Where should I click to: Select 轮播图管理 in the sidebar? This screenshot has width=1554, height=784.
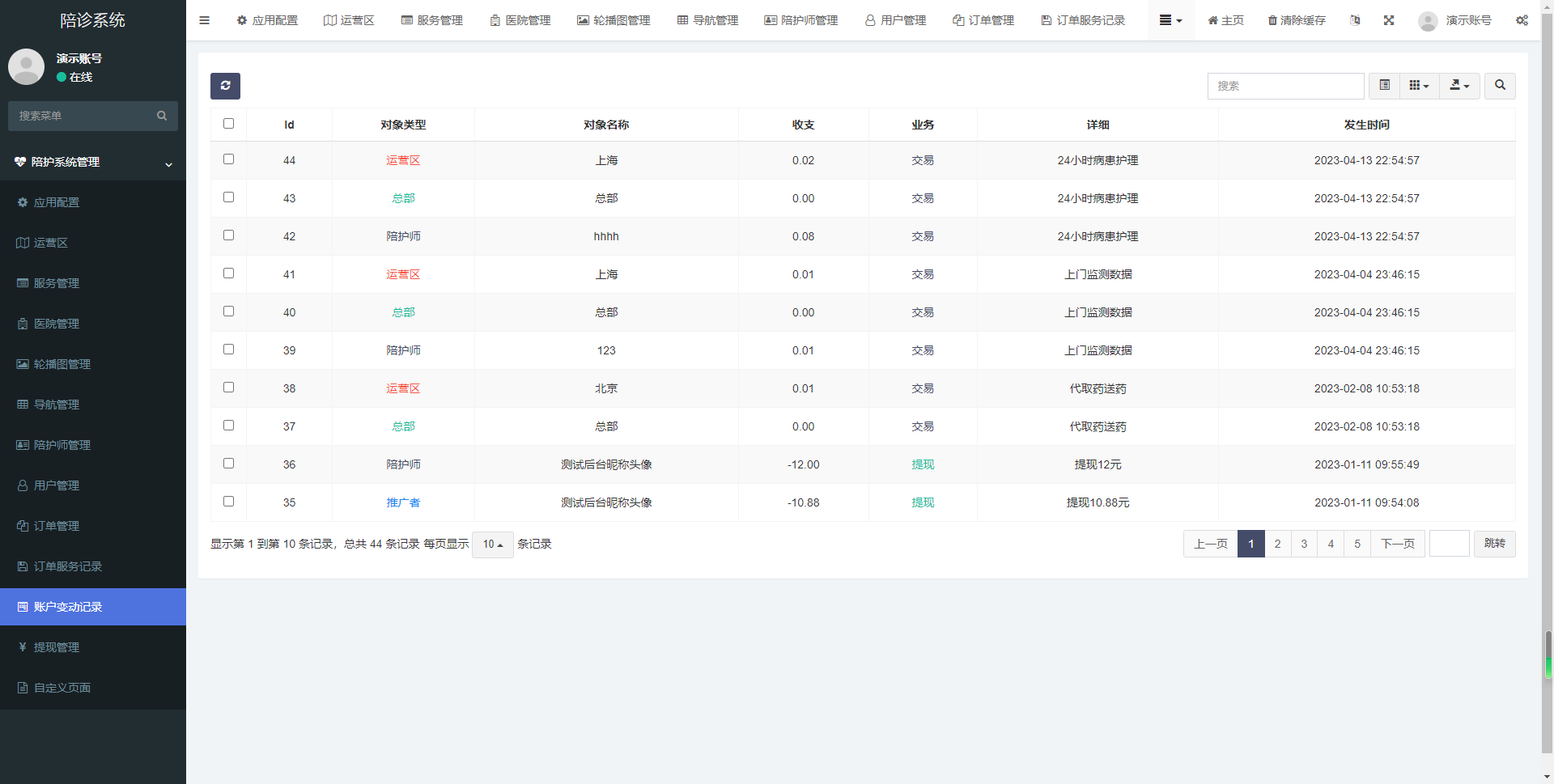point(93,364)
